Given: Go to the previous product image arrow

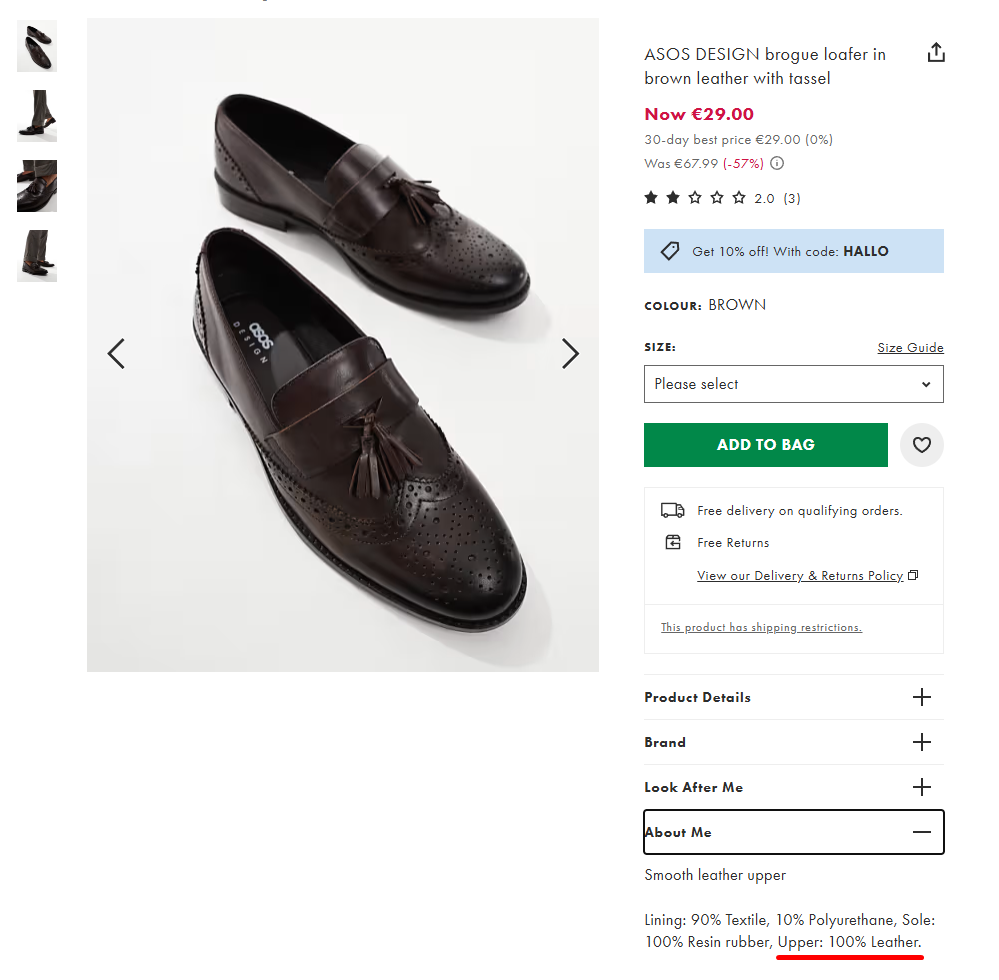Looking at the screenshot, I should pos(116,353).
